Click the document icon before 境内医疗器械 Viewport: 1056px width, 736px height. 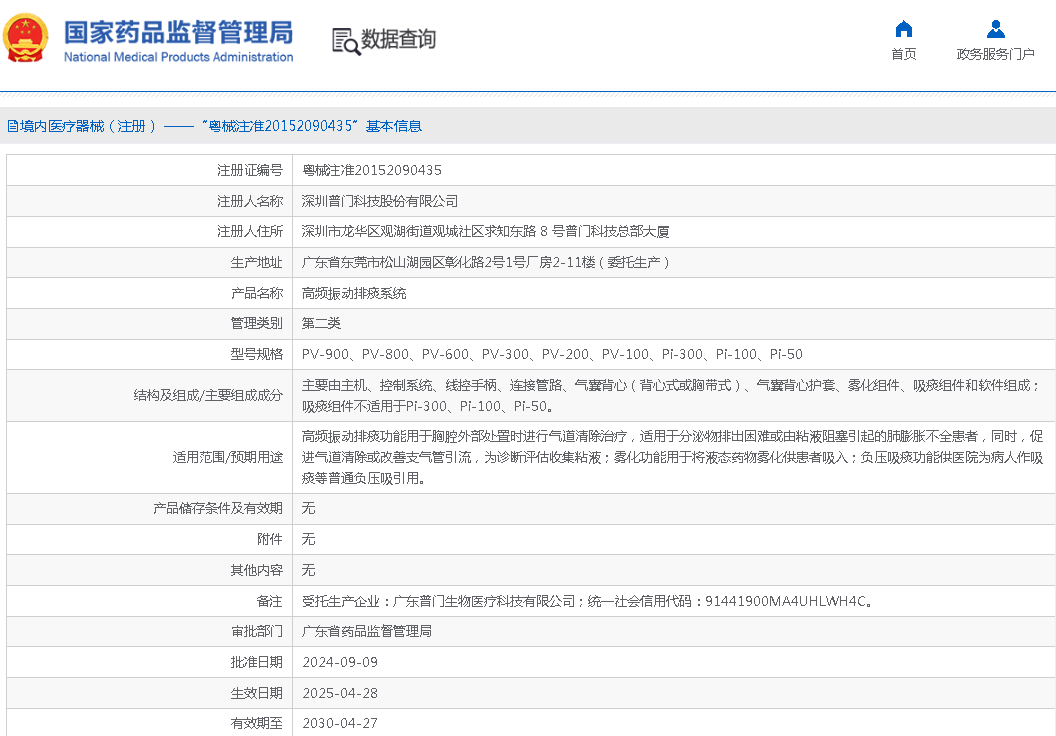point(12,126)
